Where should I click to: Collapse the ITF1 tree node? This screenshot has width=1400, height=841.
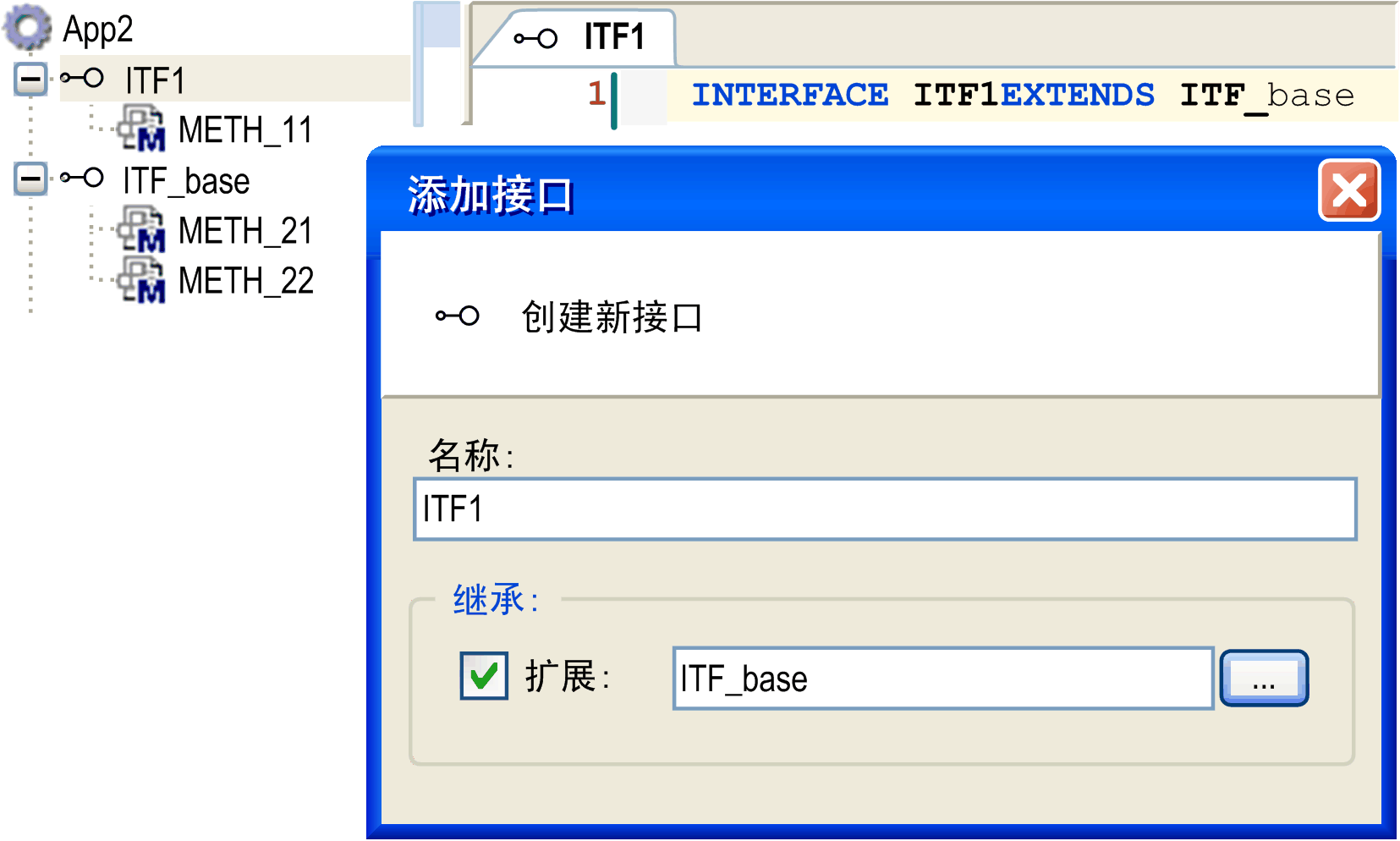click(30, 80)
